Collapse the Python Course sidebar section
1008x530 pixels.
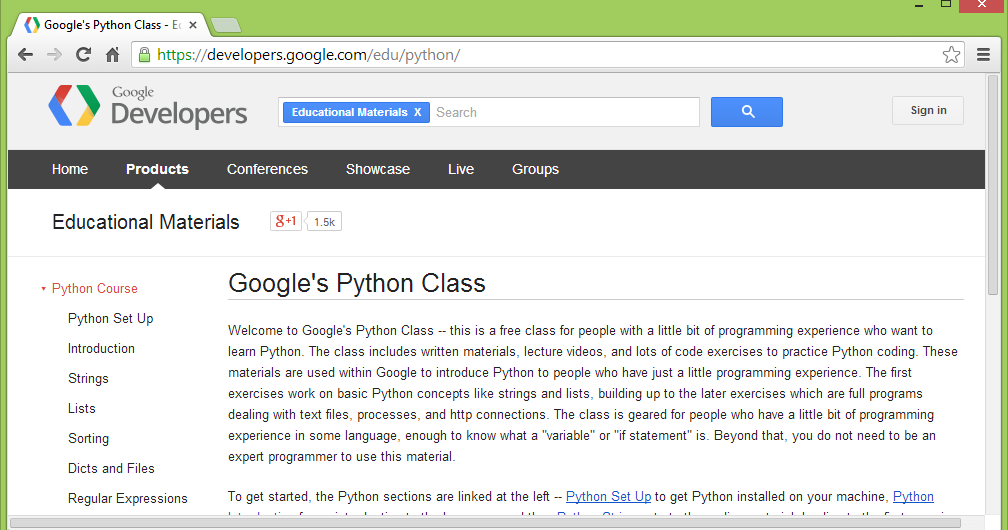coord(43,289)
